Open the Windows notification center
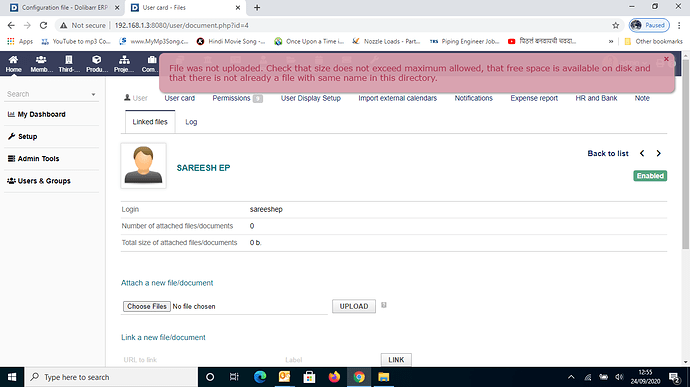 click(x=674, y=377)
